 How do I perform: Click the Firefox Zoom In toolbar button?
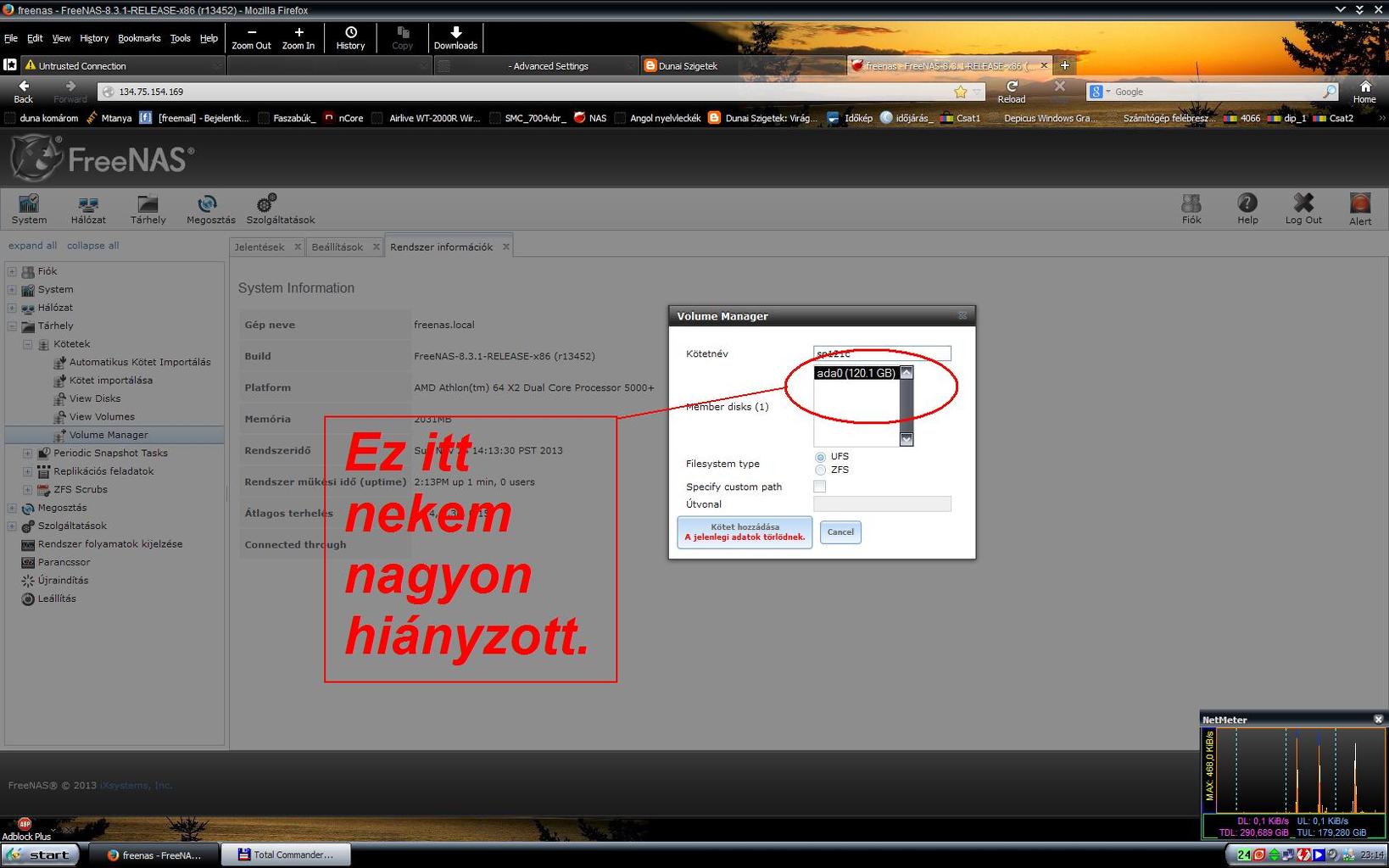[298, 38]
